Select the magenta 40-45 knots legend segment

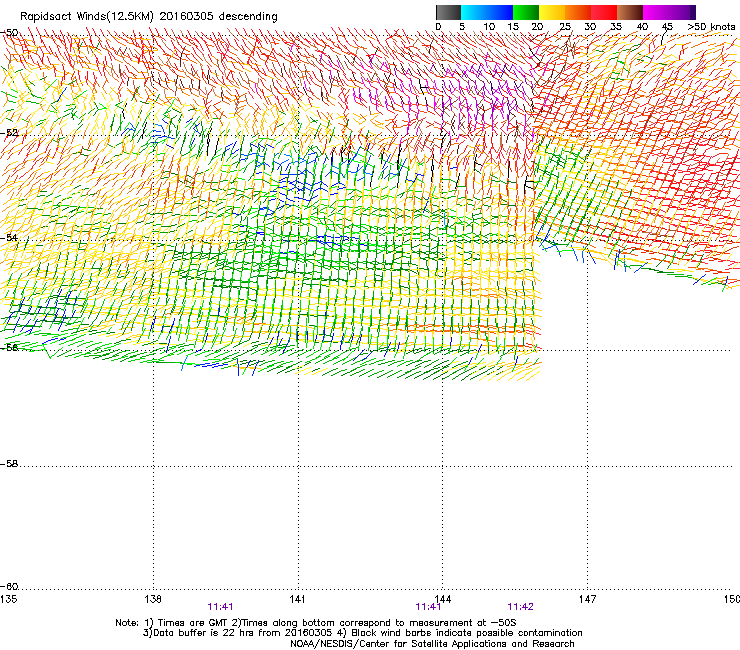[x=656, y=12]
